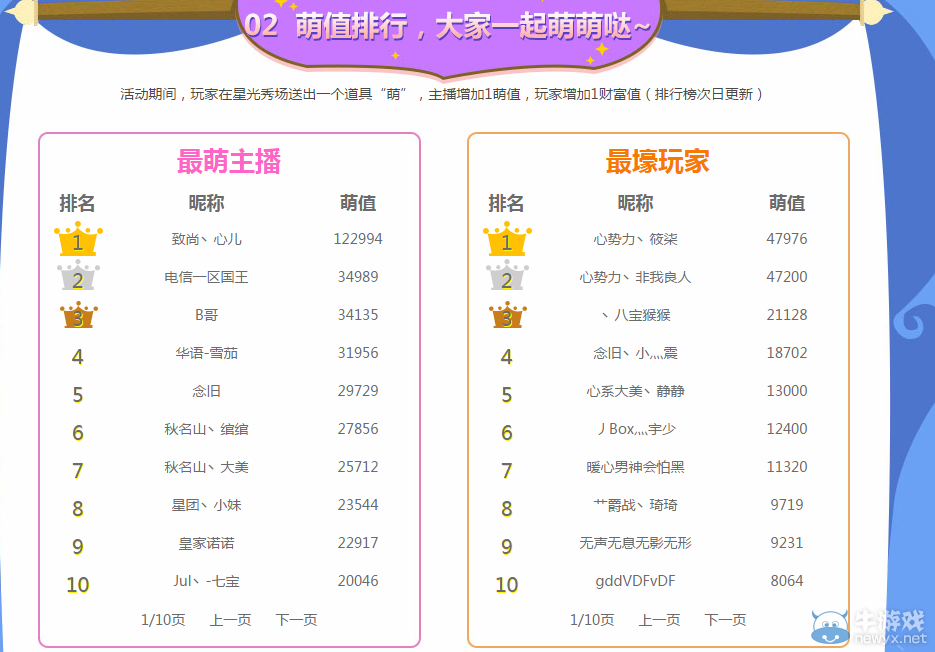This screenshot has height=652, width=935.
Task: Click the silver crown rank 2 icon in 最萌主播
Action: [x=78, y=276]
